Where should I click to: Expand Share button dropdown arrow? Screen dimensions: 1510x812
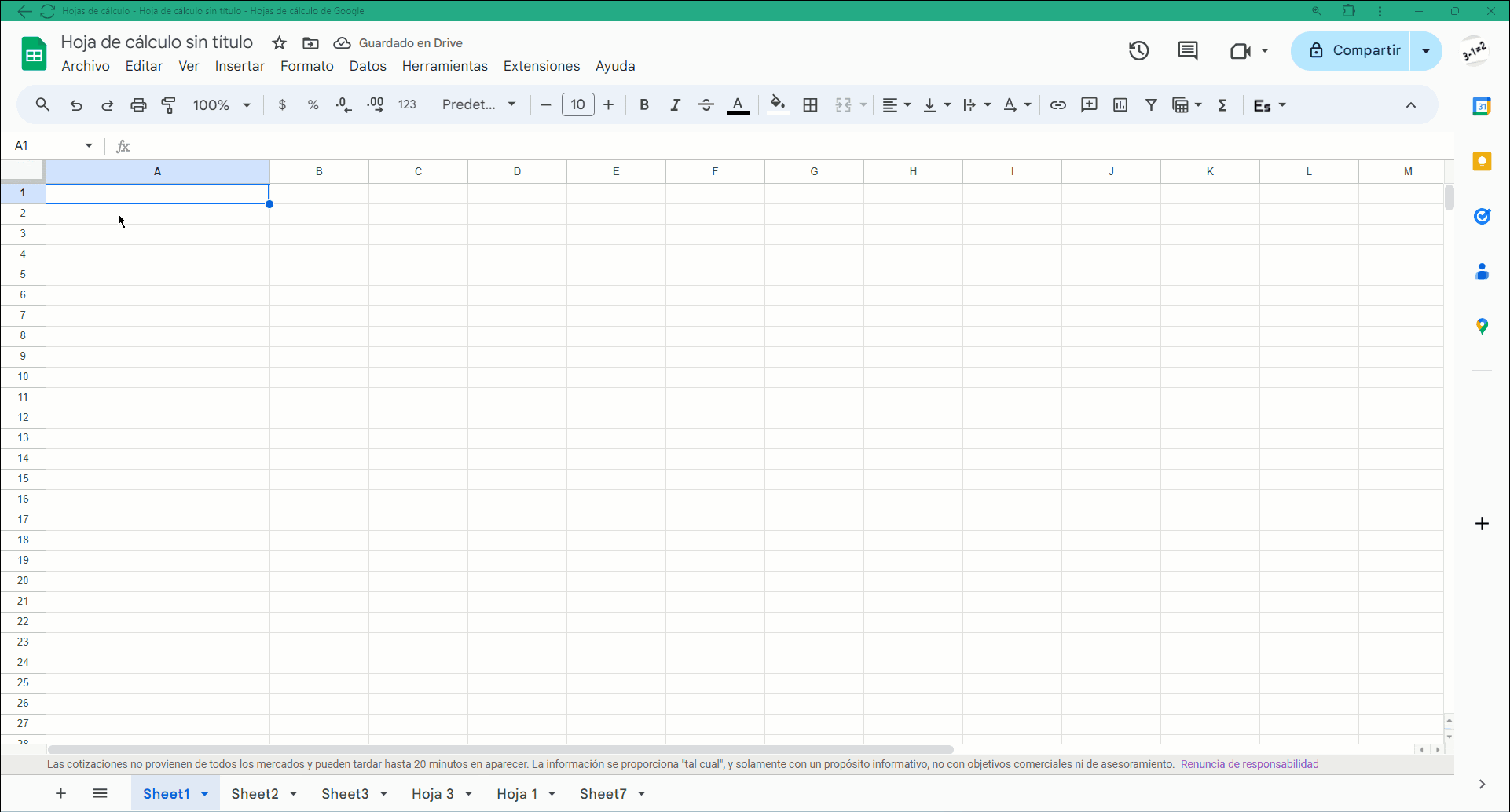point(1426,51)
